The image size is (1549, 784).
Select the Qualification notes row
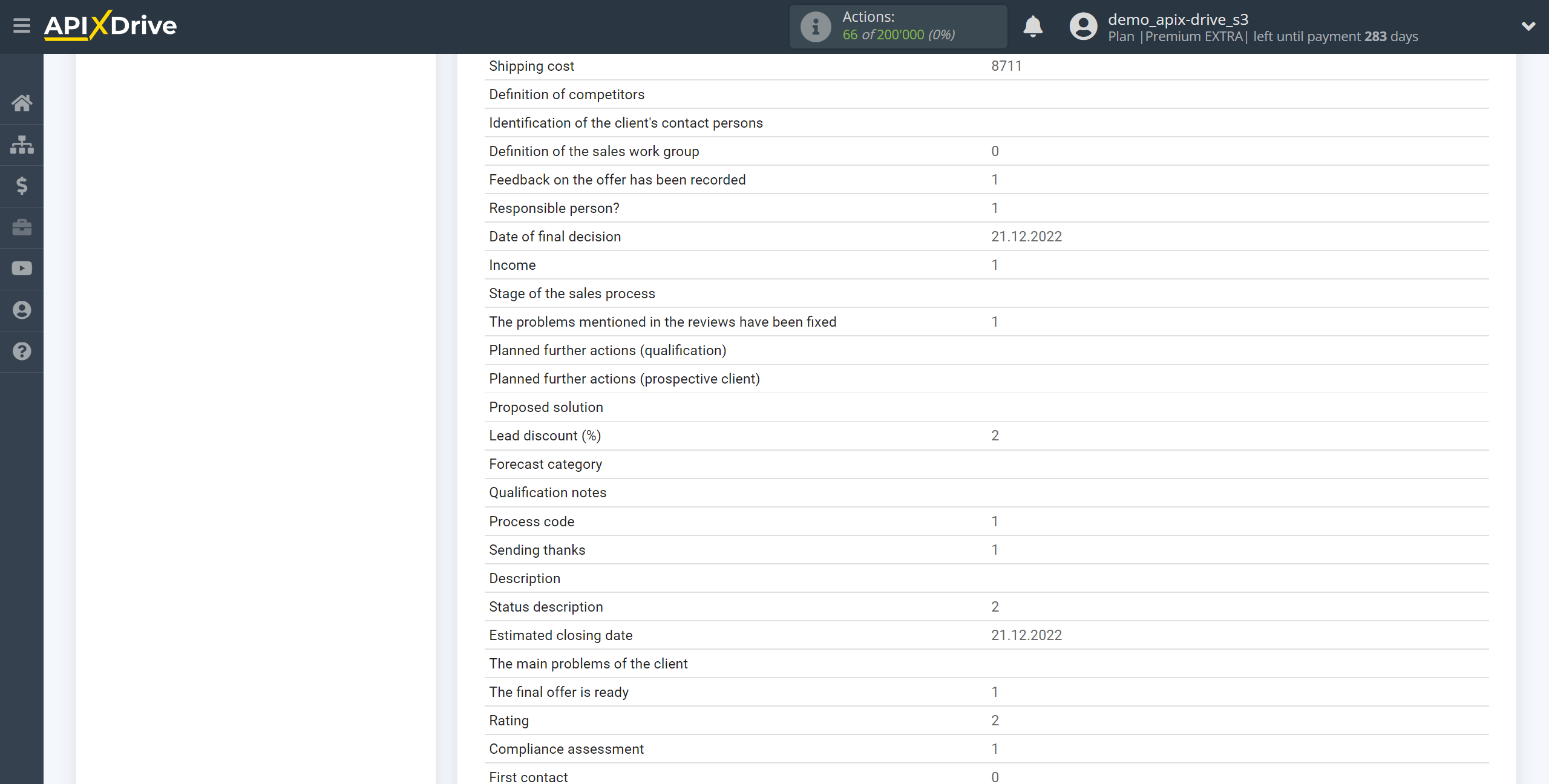pyautogui.click(x=986, y=492)
